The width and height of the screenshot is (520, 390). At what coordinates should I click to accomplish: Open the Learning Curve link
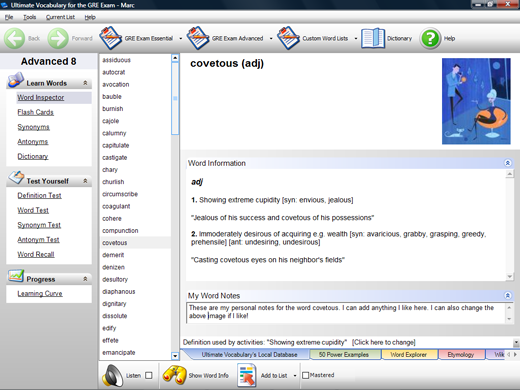coord(40,294)
